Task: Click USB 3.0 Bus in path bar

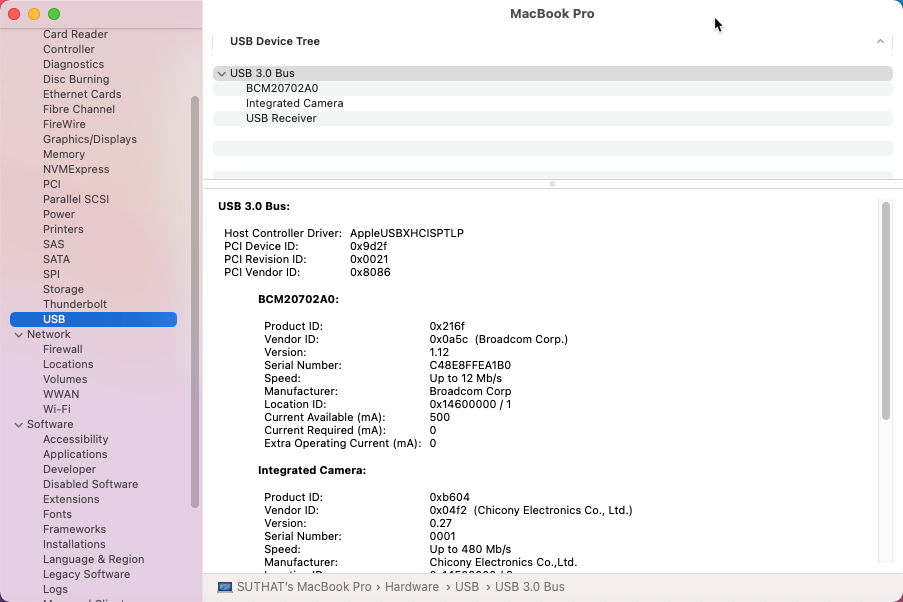Action: click(x=530, y=587)
